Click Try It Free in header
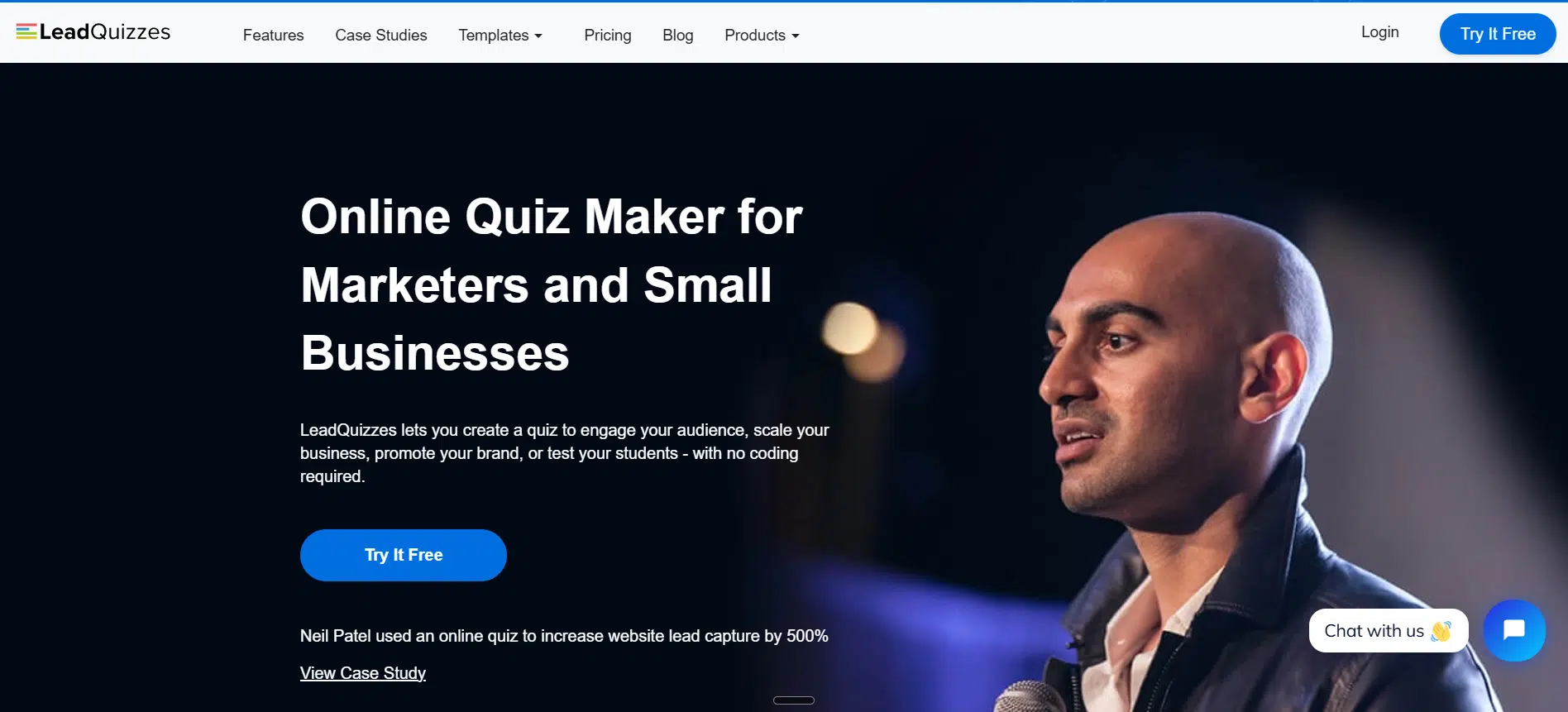The height and width of the screenshot is (712, 1568). (1498, 34)
